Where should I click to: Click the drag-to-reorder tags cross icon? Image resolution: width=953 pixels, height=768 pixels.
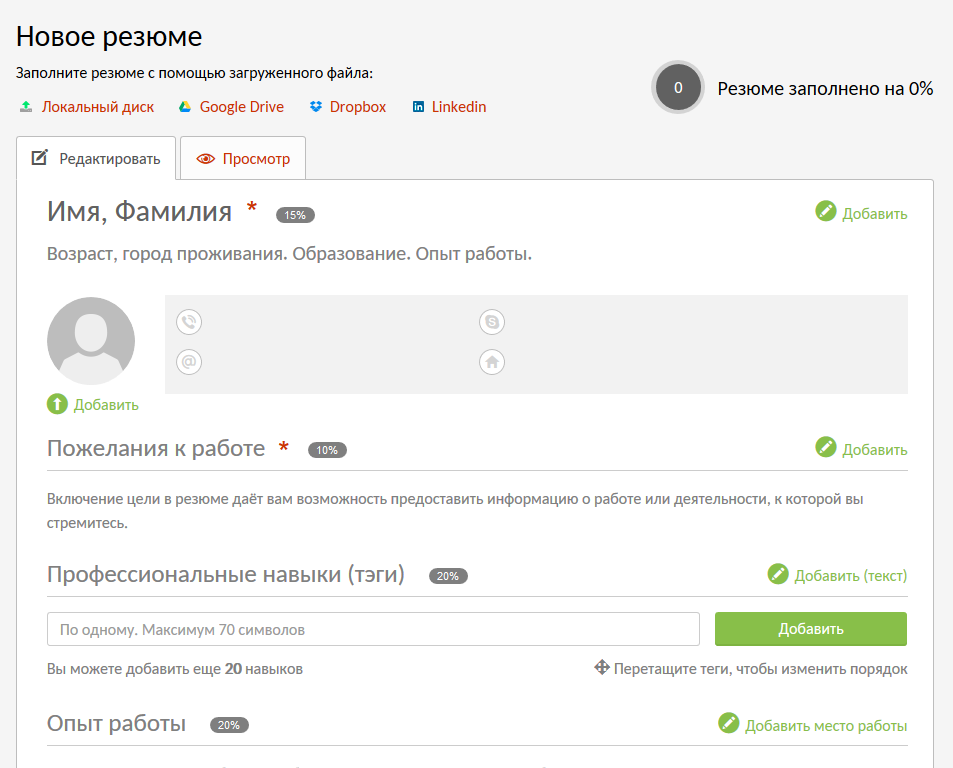click(602, 667)
